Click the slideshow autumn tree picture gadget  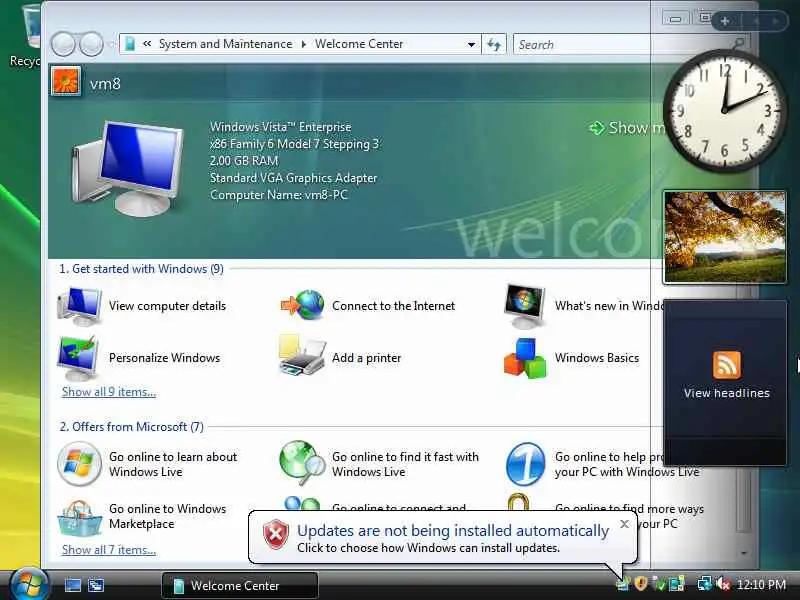click(724, 237)
